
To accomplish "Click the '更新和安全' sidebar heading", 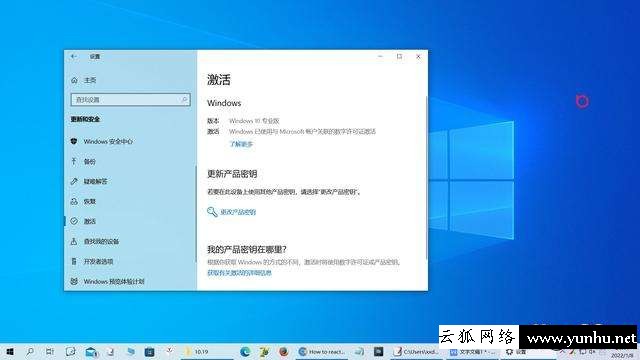I will click(x=85, y=119).
